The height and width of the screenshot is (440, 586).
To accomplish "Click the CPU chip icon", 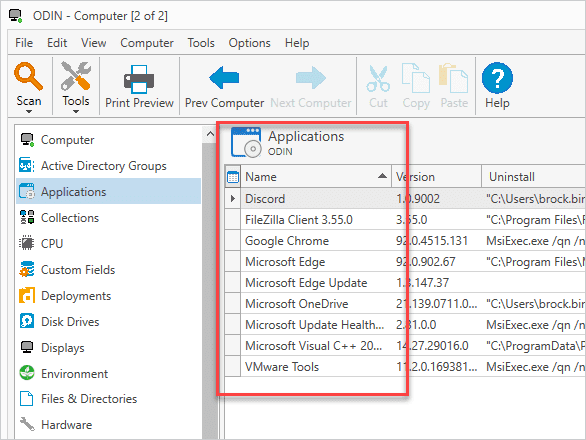I will (x=27, y=243).
